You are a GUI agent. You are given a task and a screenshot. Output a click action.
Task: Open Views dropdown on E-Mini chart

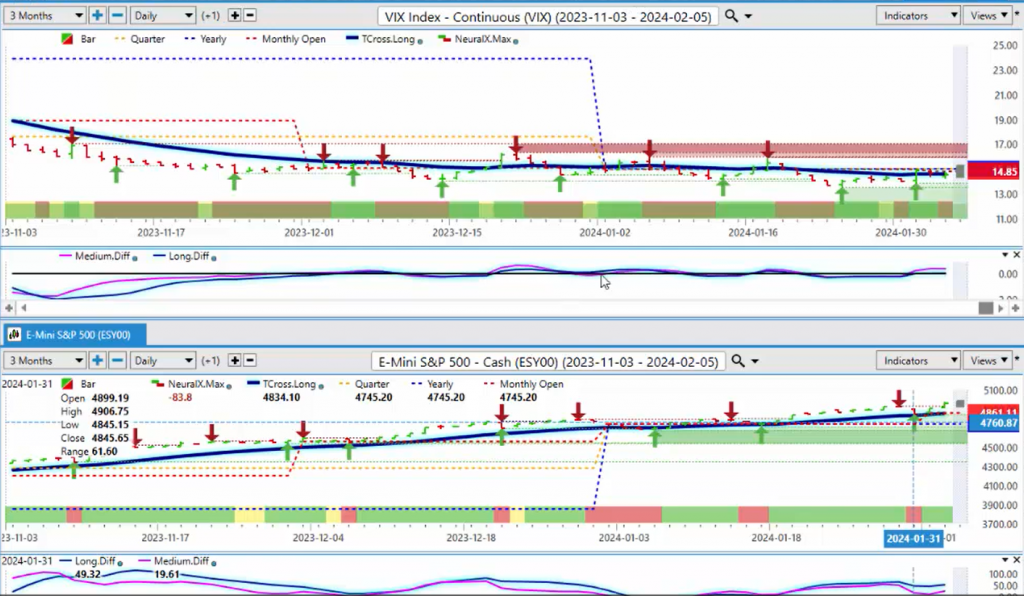(x=988, y=360)
